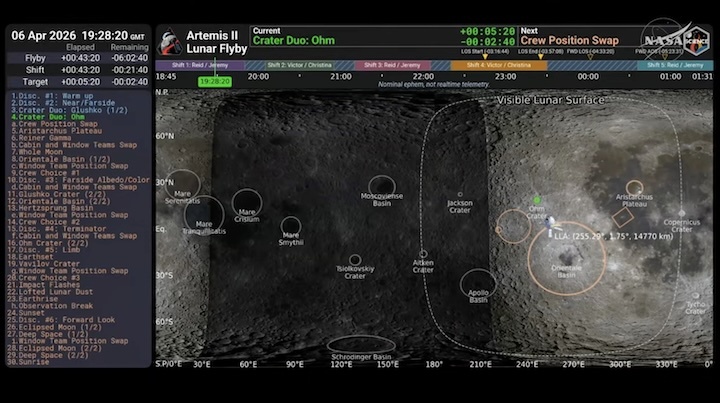Select list item '3.Crater Duo: Glushko (1/2)'

pyautogui.click(x=69, y=110)
